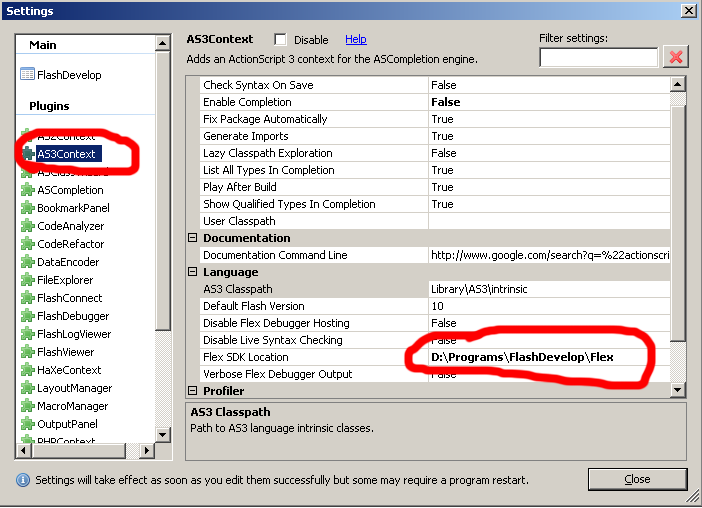The width and height of the screenshot is (702, 508).
Task: Open MacroManager plugin settings
Action: click(x=73, y=406)
